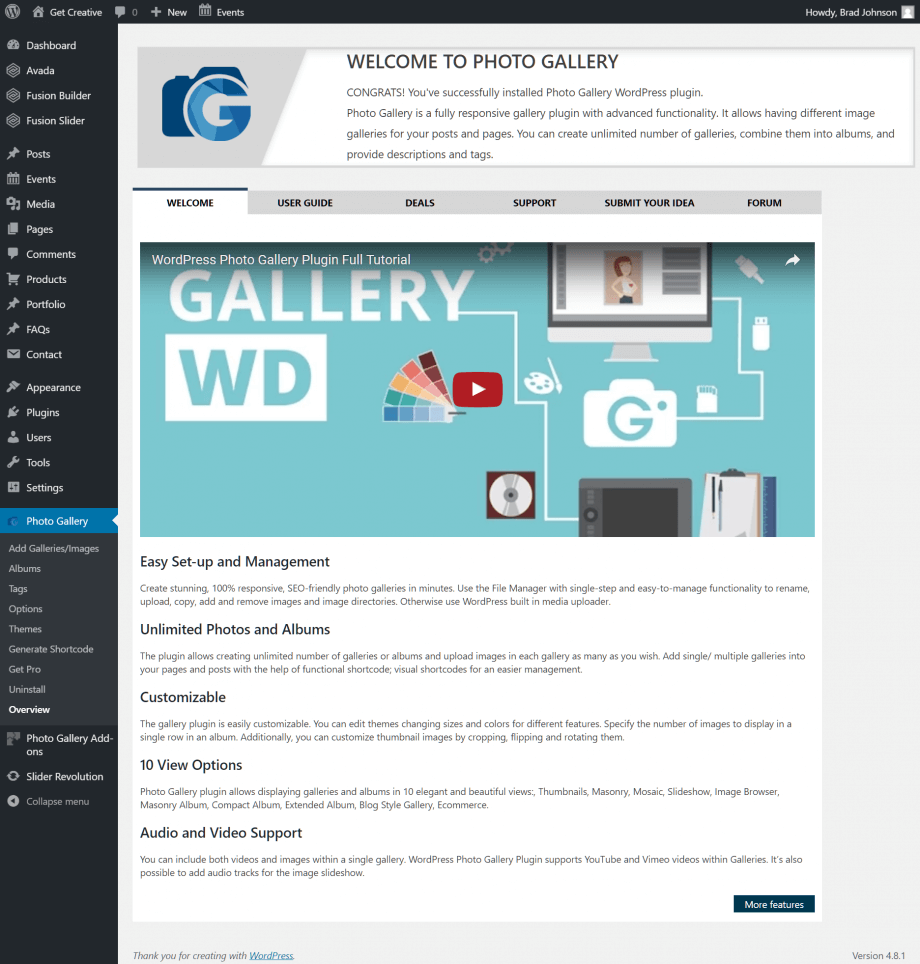Select the Slider Revolution icon

tap(13, 776)
